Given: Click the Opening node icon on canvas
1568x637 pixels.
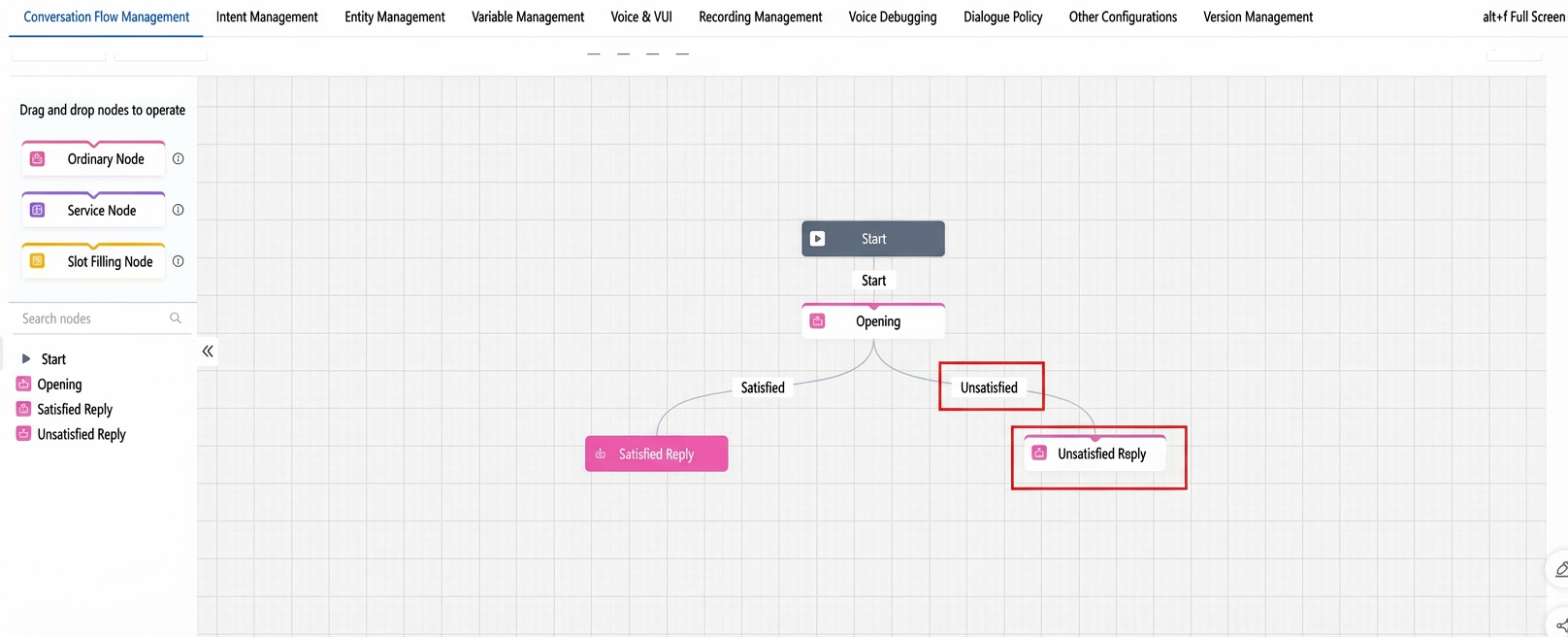Looking at the screenshot, I should (x=818, y=321).
